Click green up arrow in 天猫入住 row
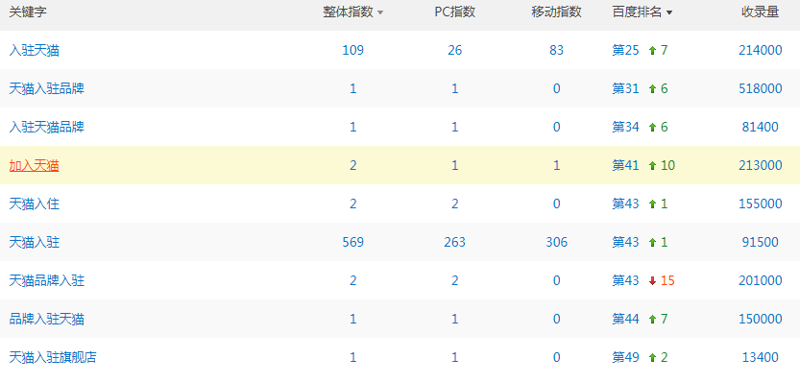 pyautogui.click(x=652, y=204)
